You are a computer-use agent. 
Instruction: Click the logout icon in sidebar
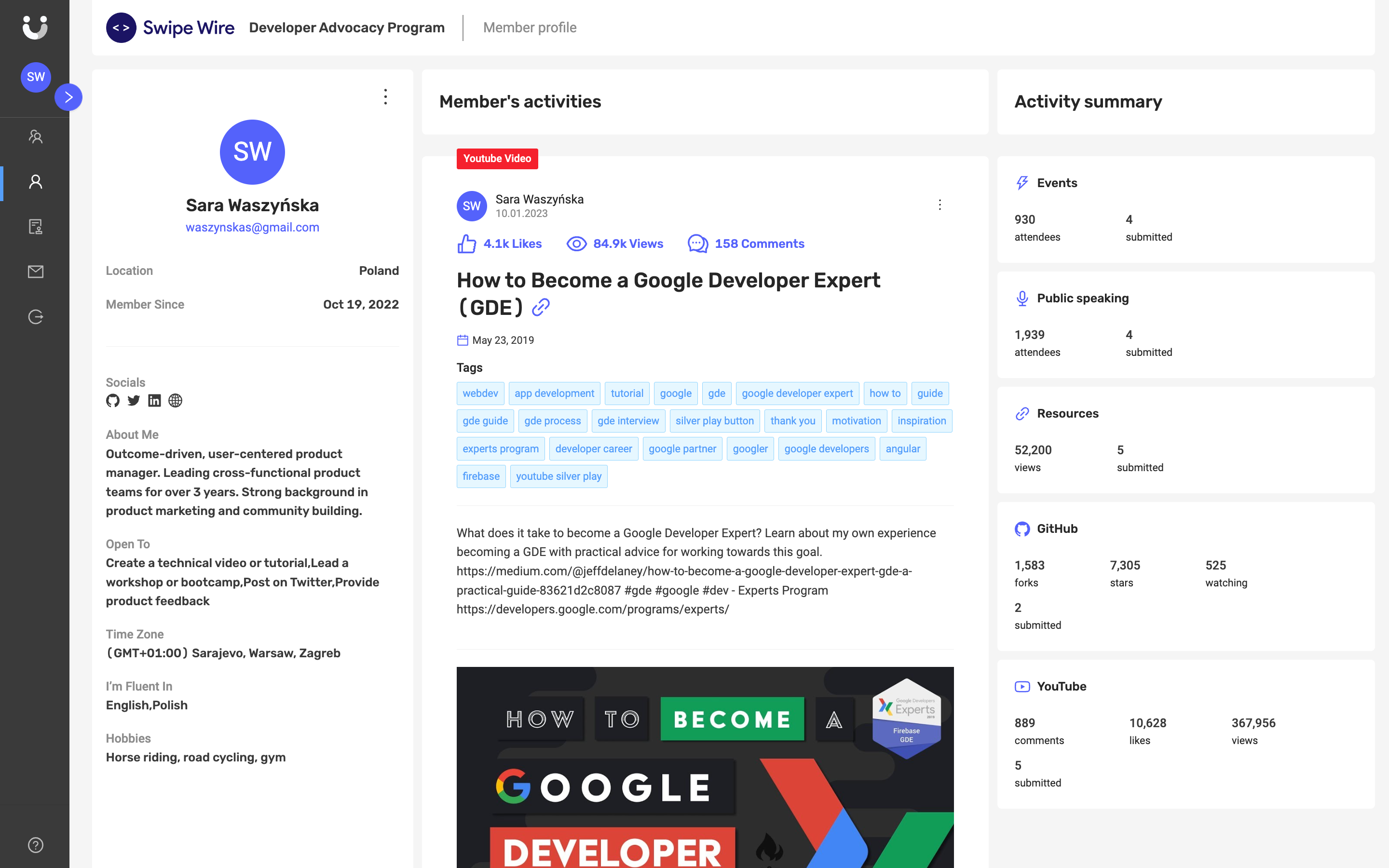(x=36, y=317)
